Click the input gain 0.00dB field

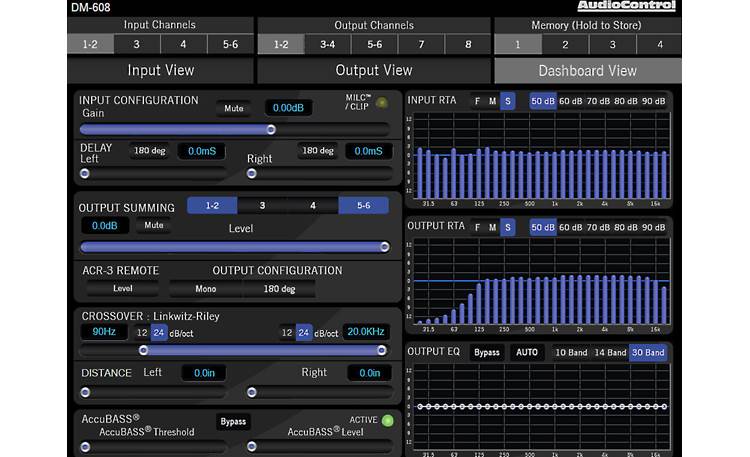[x=288, y=108]
